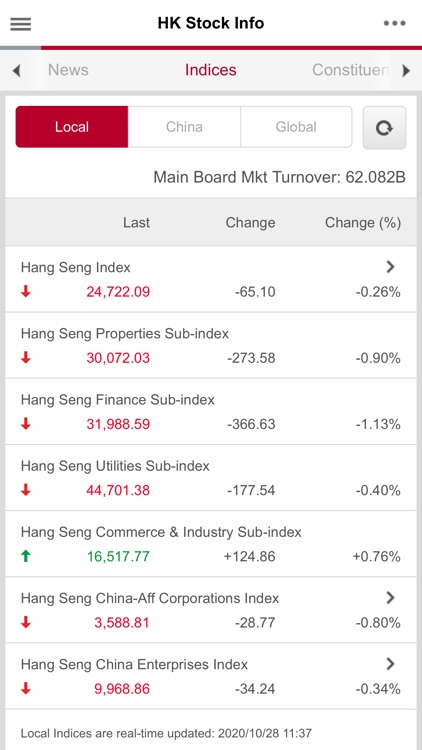Expand China Enterprises Index chevron
This screenshot has height=750, width=422.
coord(390,663)
